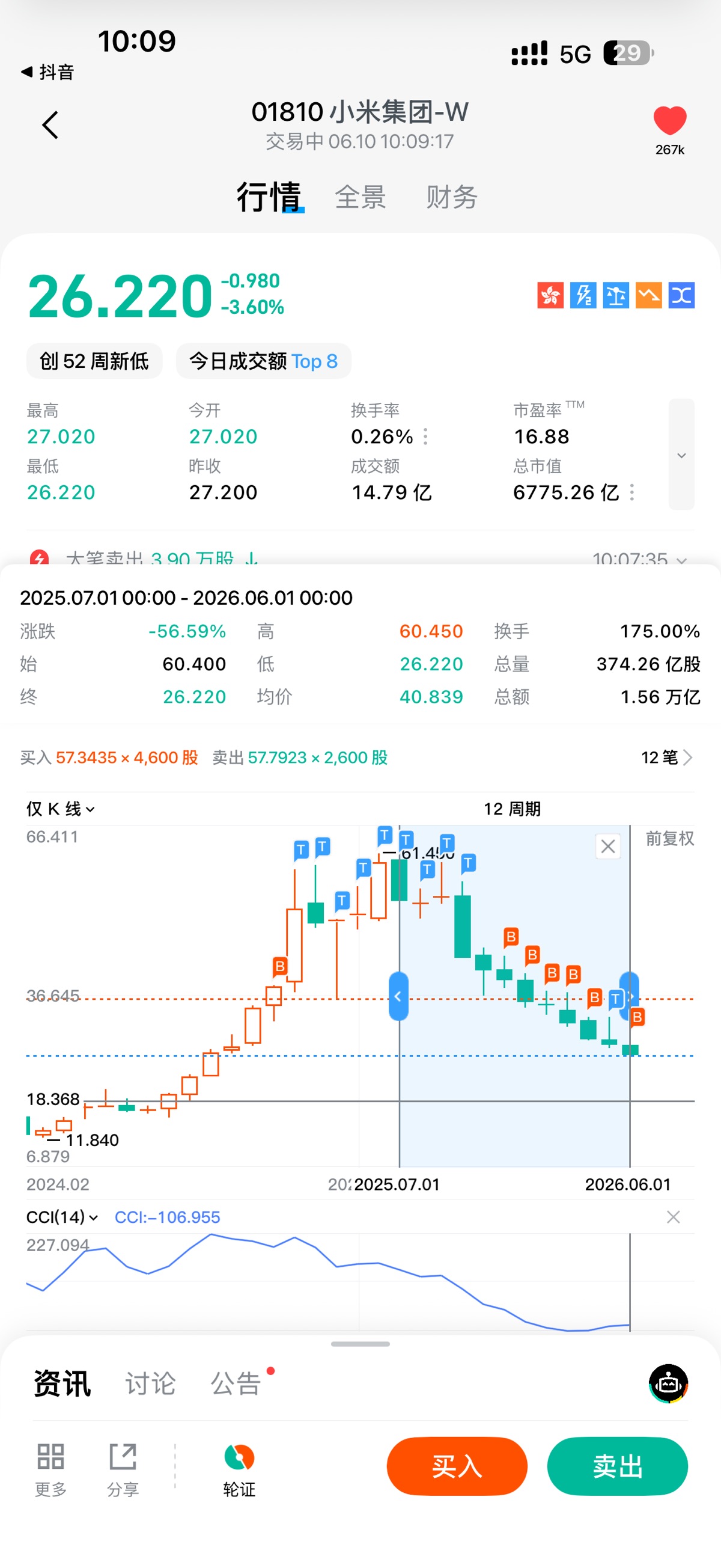Tap the bottom sheet drag handle
The image size is (721, 1568).
[x=360, y=1343]
